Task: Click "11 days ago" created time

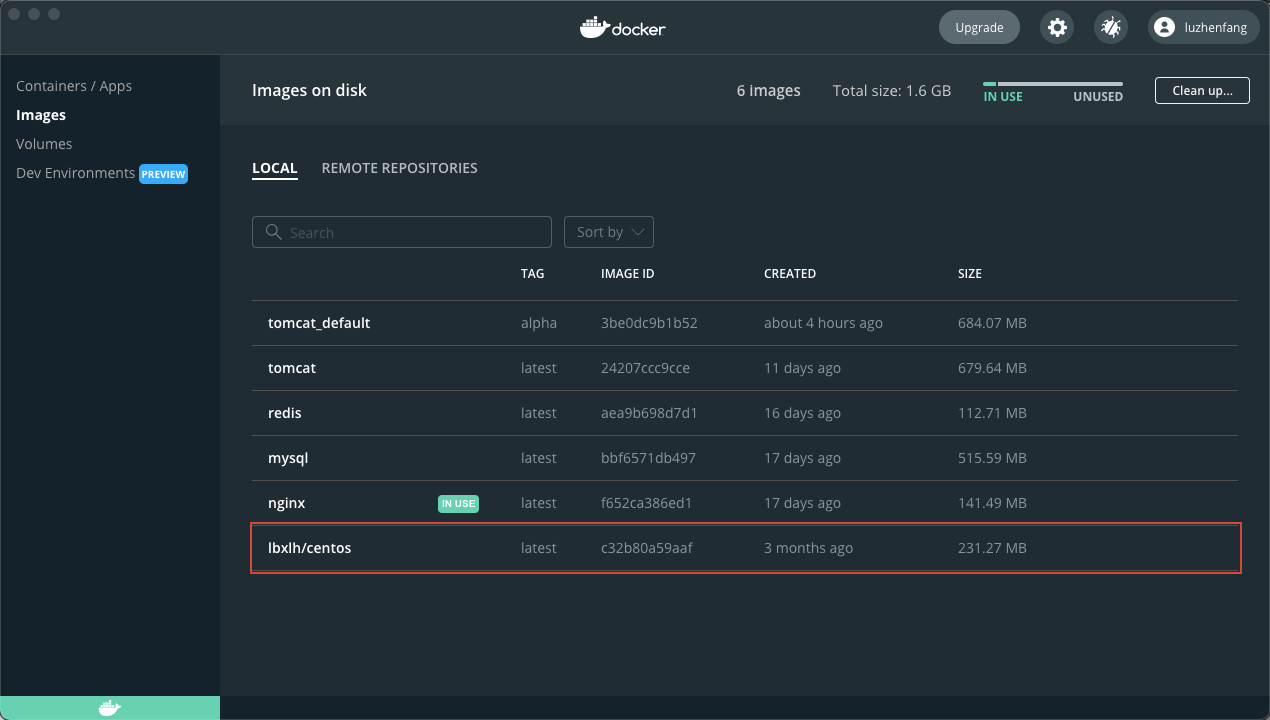Action: (x=802, y=368)
